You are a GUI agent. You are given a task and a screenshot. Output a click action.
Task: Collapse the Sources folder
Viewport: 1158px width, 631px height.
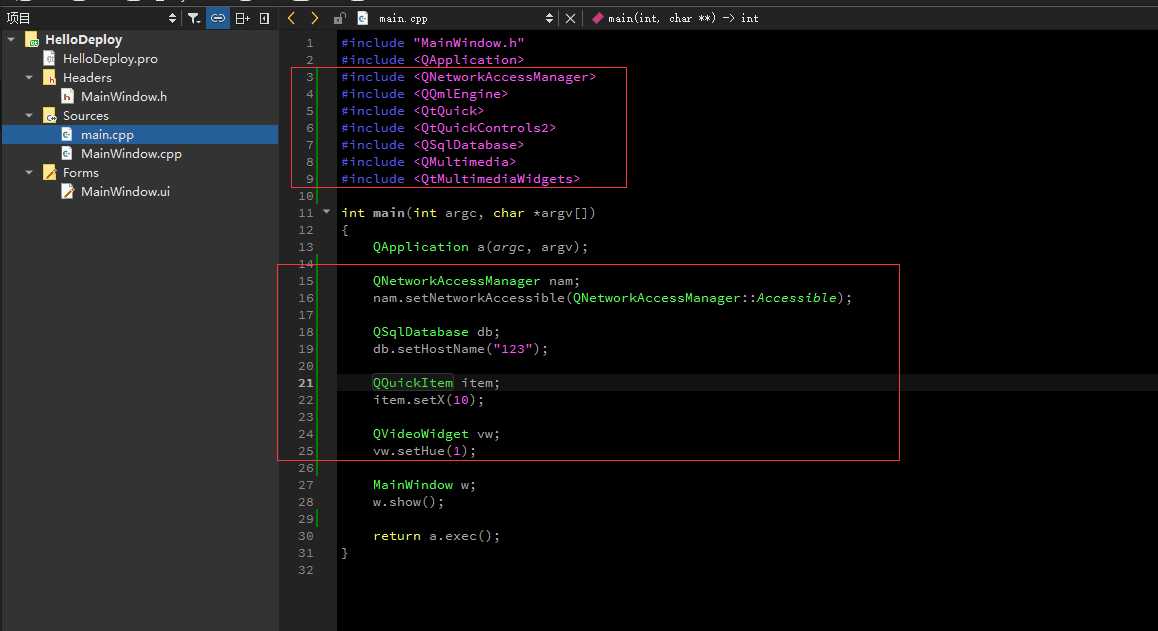coord(30,115)
